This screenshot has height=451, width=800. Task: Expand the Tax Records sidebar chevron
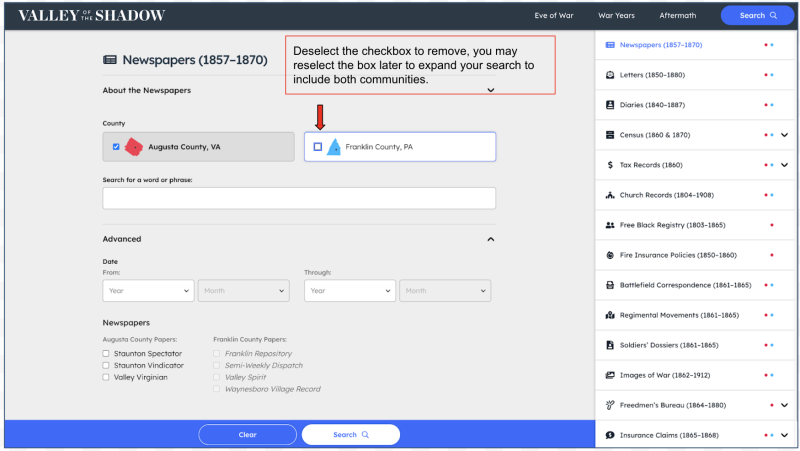[x=784, y=165]
